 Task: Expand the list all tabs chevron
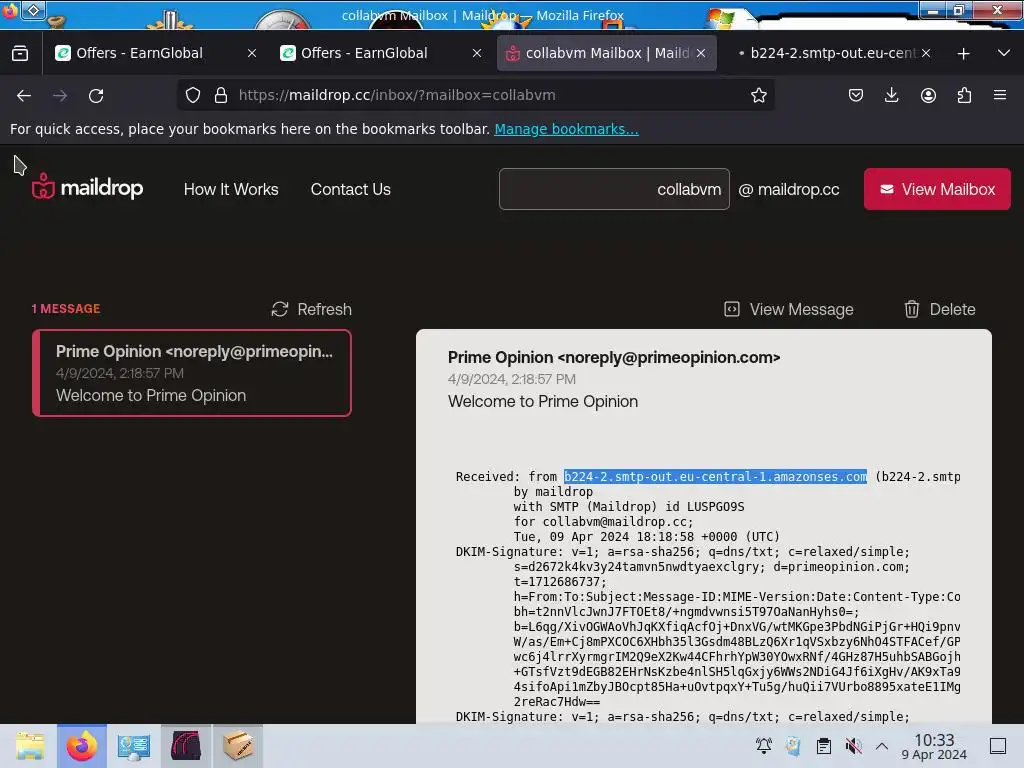(x=1004, y=53)
